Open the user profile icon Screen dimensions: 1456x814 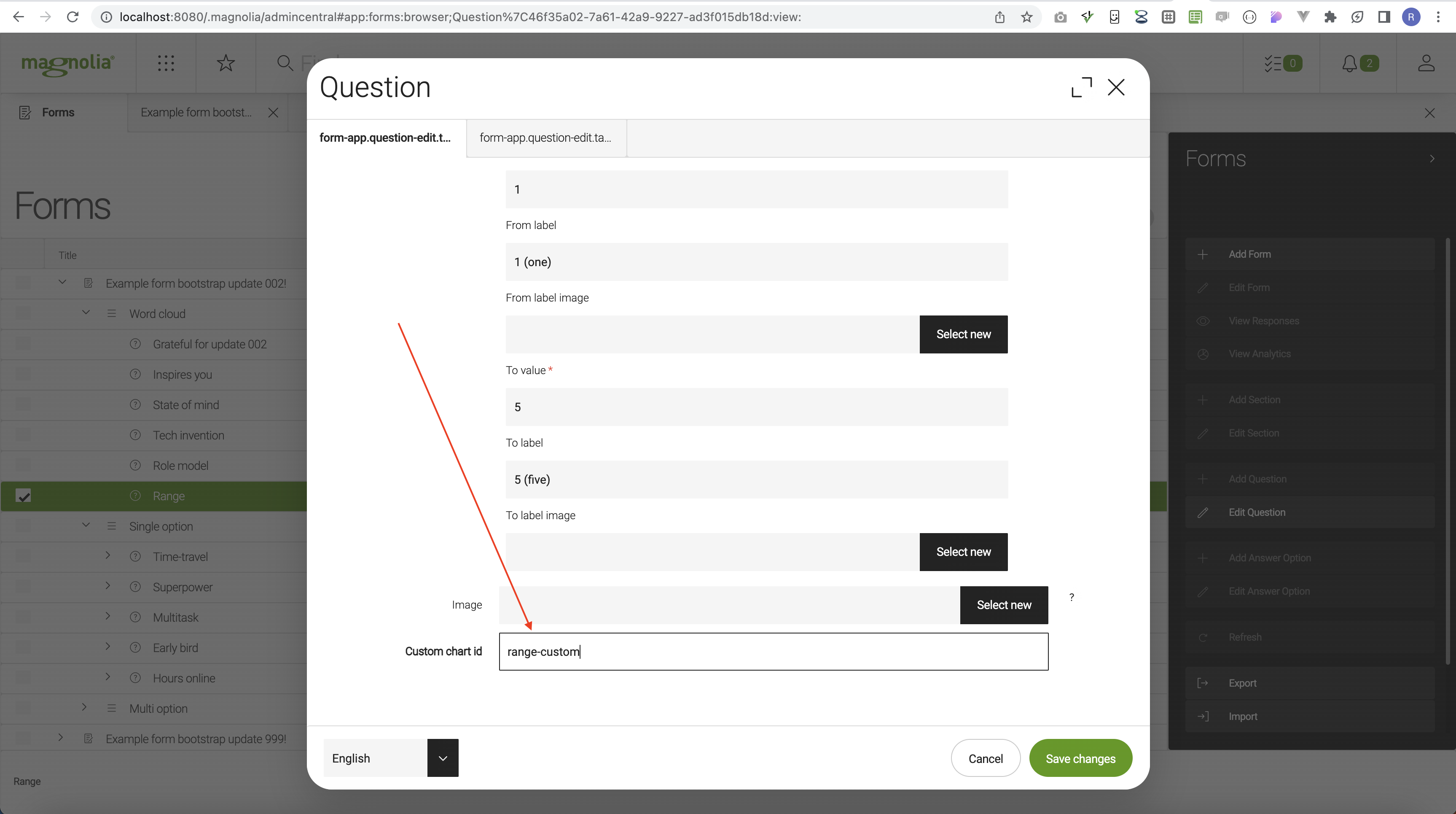pos(1426,63)
